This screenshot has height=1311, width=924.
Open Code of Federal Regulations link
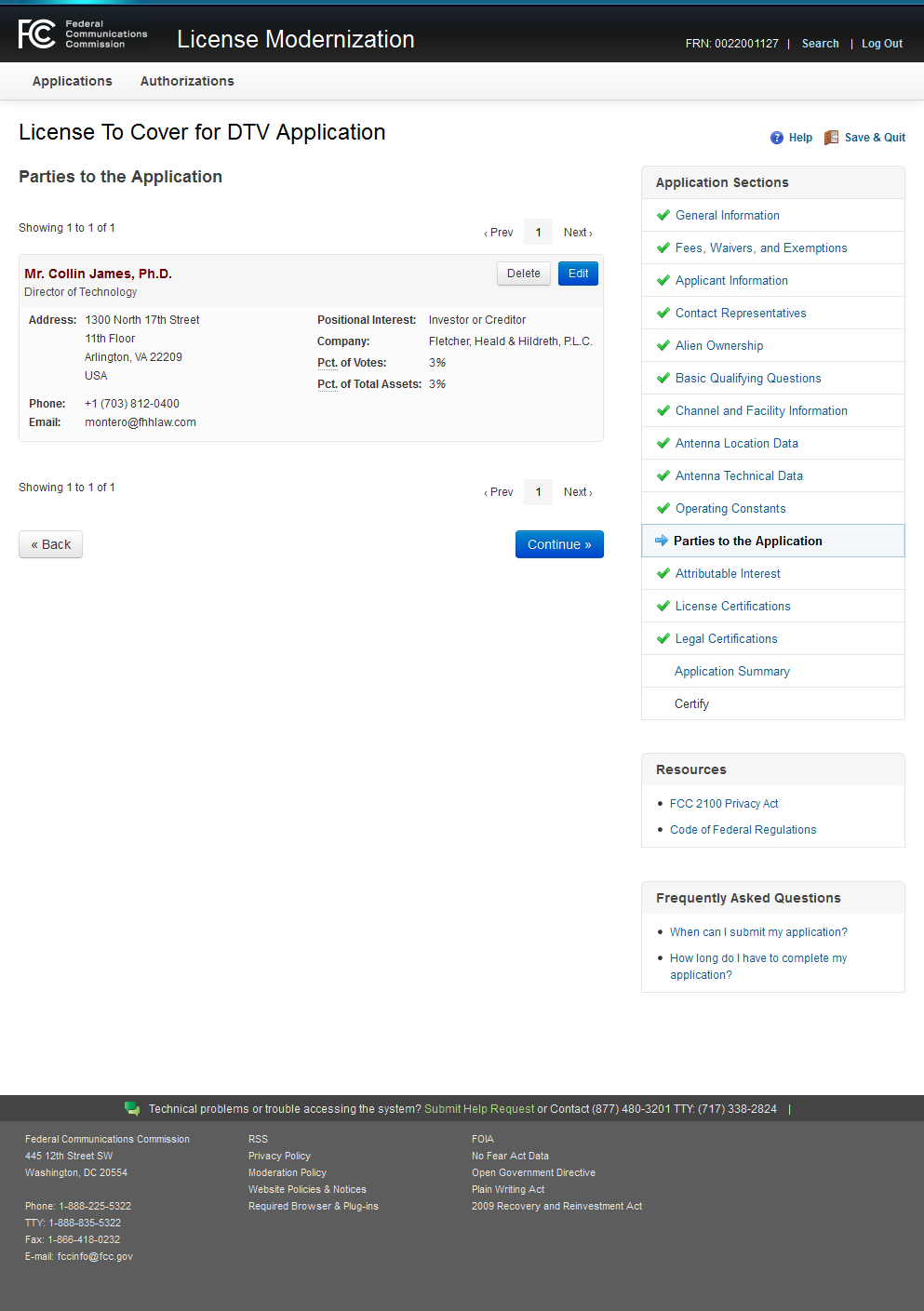coord(743,829)
